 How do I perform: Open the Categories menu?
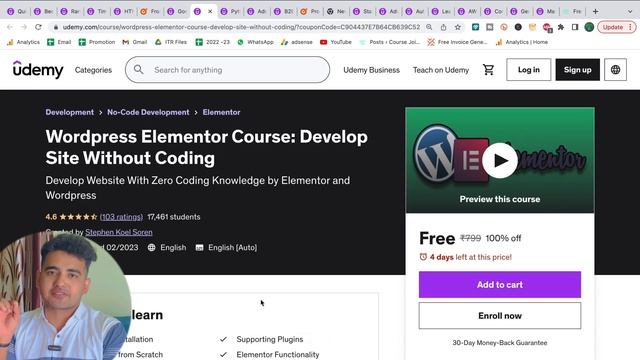pos(93,70)
